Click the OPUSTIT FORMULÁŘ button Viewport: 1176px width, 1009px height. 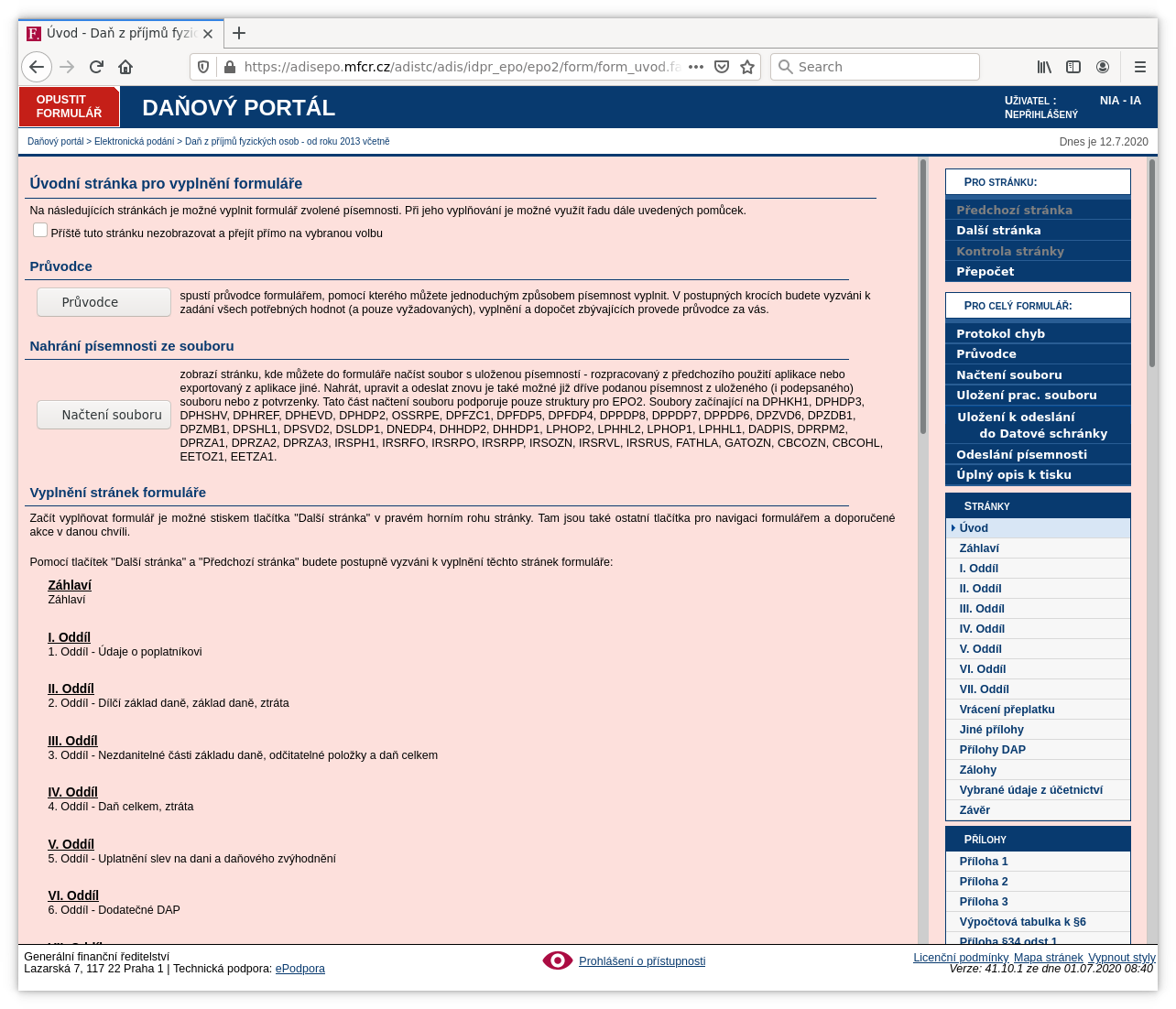point(69,106)
